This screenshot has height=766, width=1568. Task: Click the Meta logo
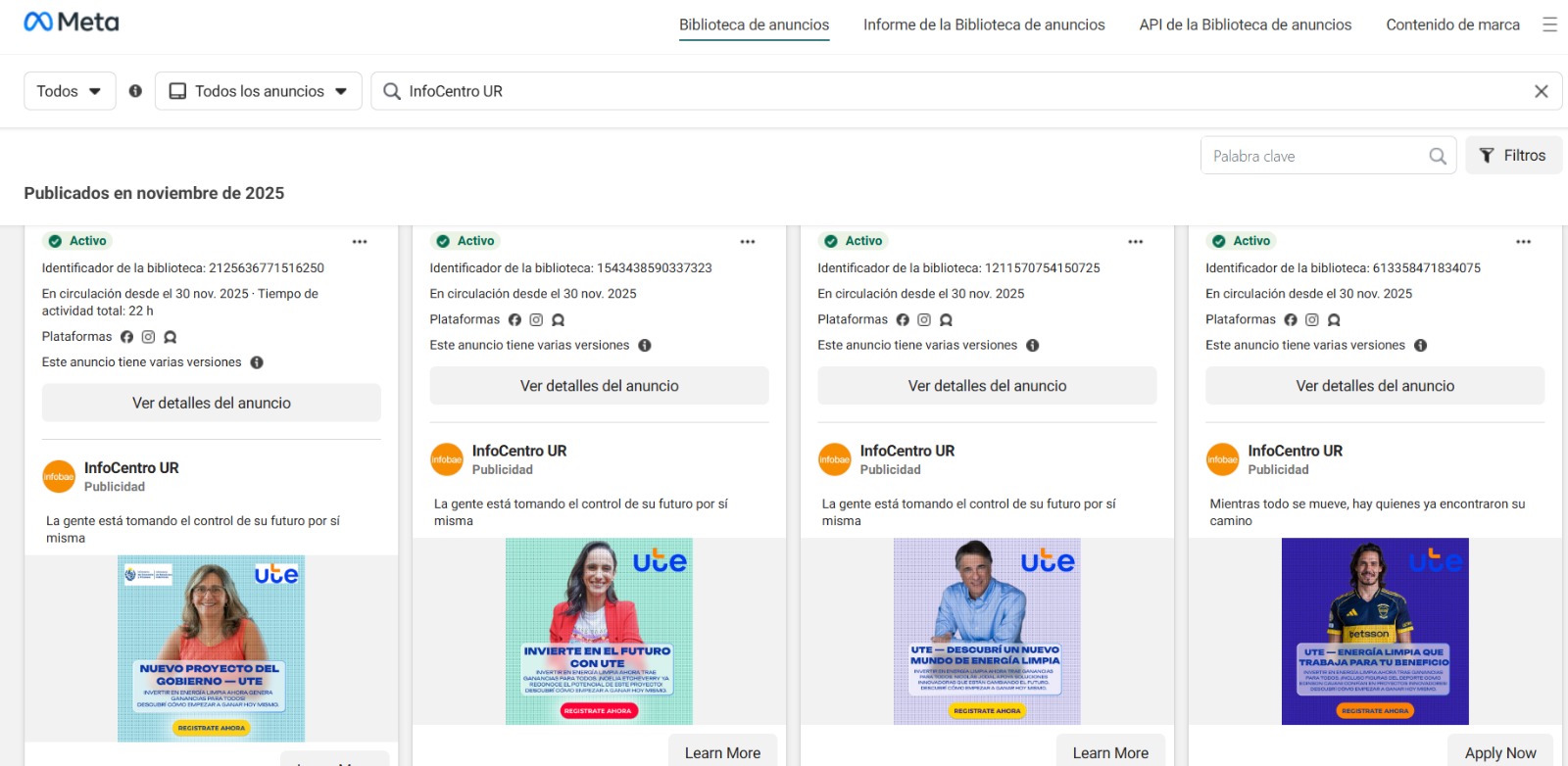pyautogui.click(x=72, y=22)
